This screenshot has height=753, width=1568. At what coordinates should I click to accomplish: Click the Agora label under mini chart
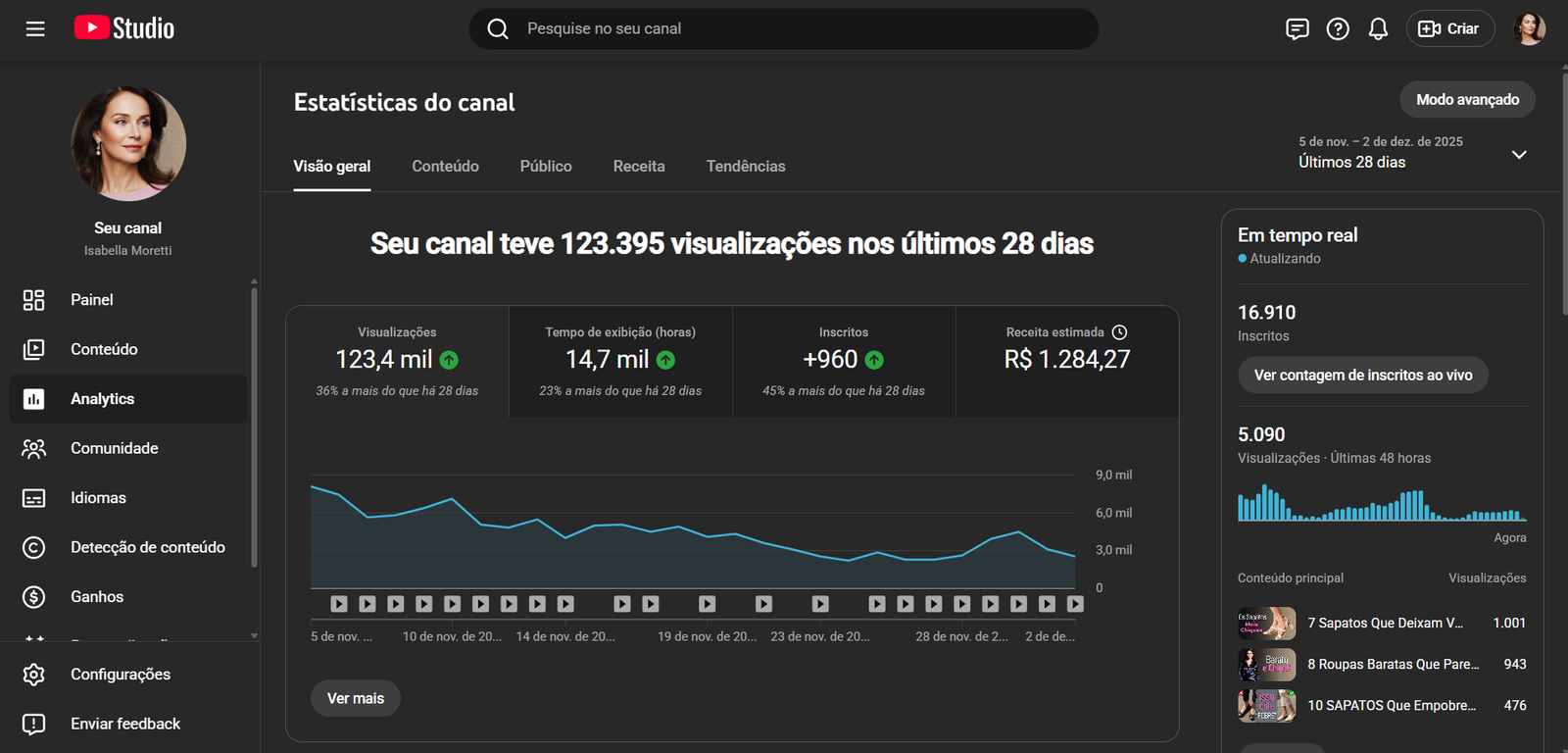[1510, 538]
